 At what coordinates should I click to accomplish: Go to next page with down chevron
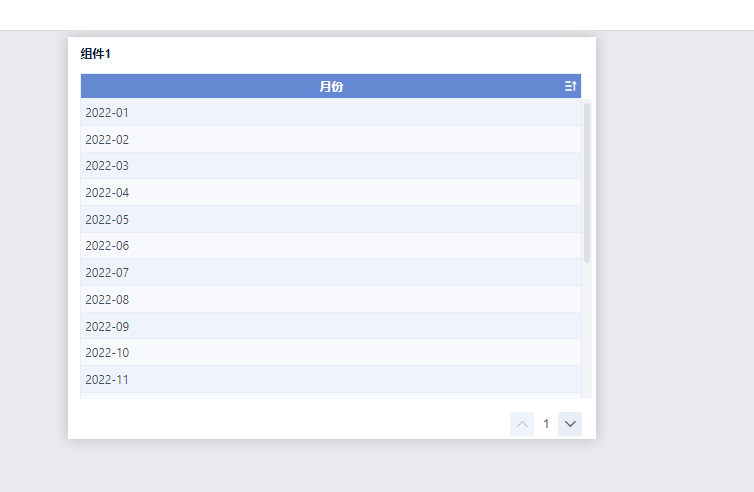[x=570, y=424]
